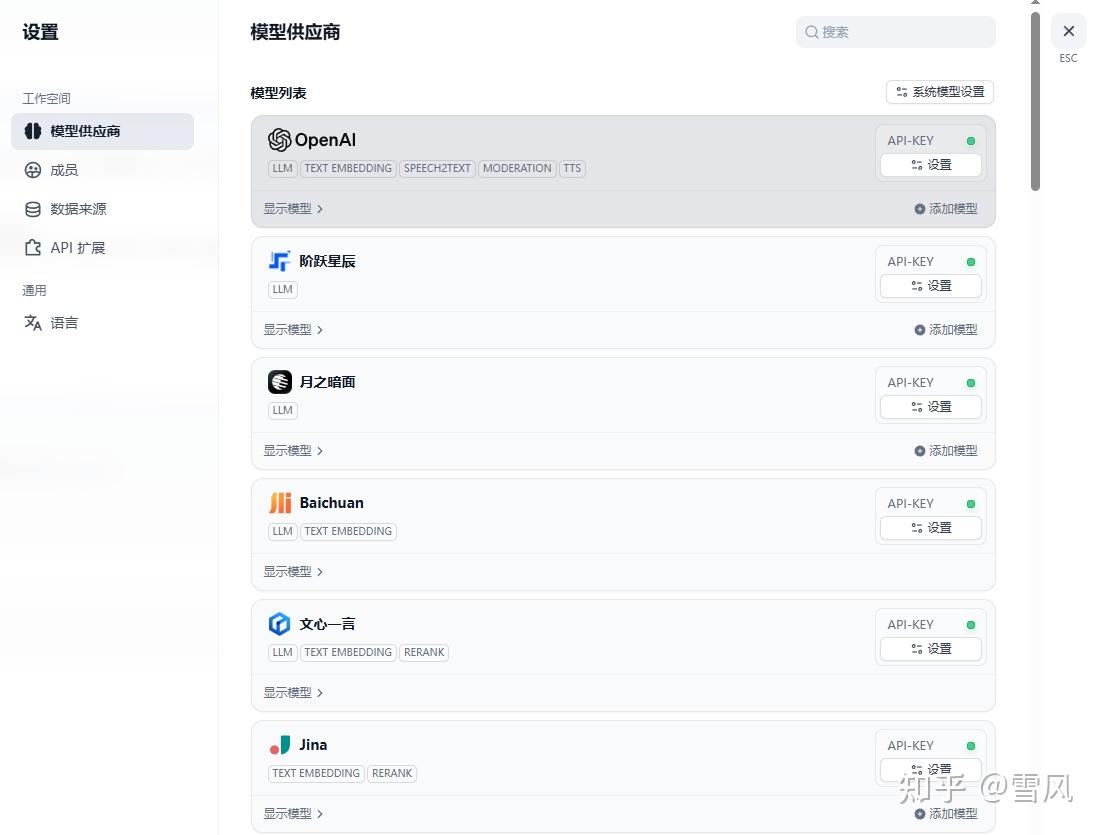
Task: Click the 文心一言 logo icon
Action: (x=279, y=624)
